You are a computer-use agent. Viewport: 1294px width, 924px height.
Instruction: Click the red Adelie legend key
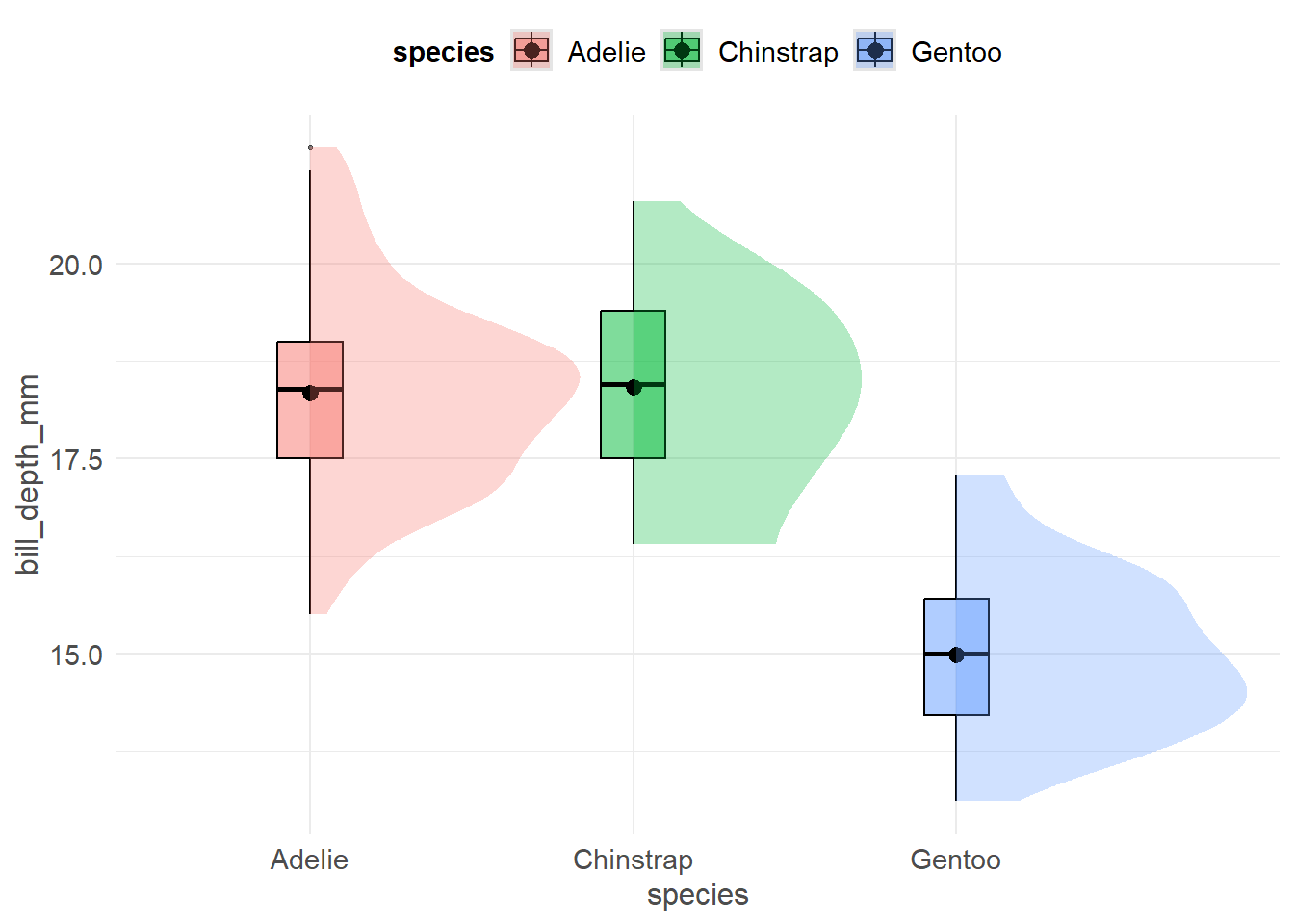pyautogui.click(x=531, y=51)
